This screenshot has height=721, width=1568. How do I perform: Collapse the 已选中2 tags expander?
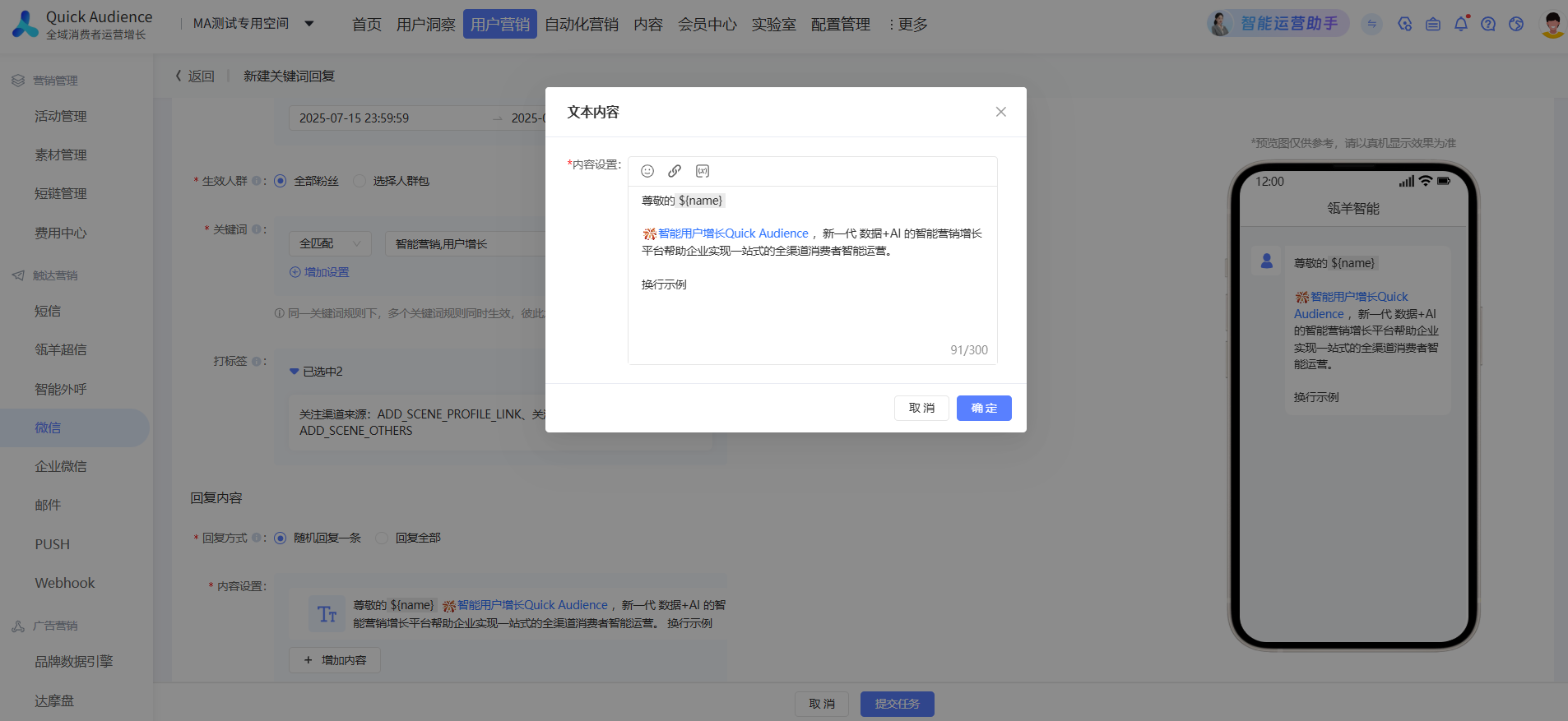coord(295,372)
